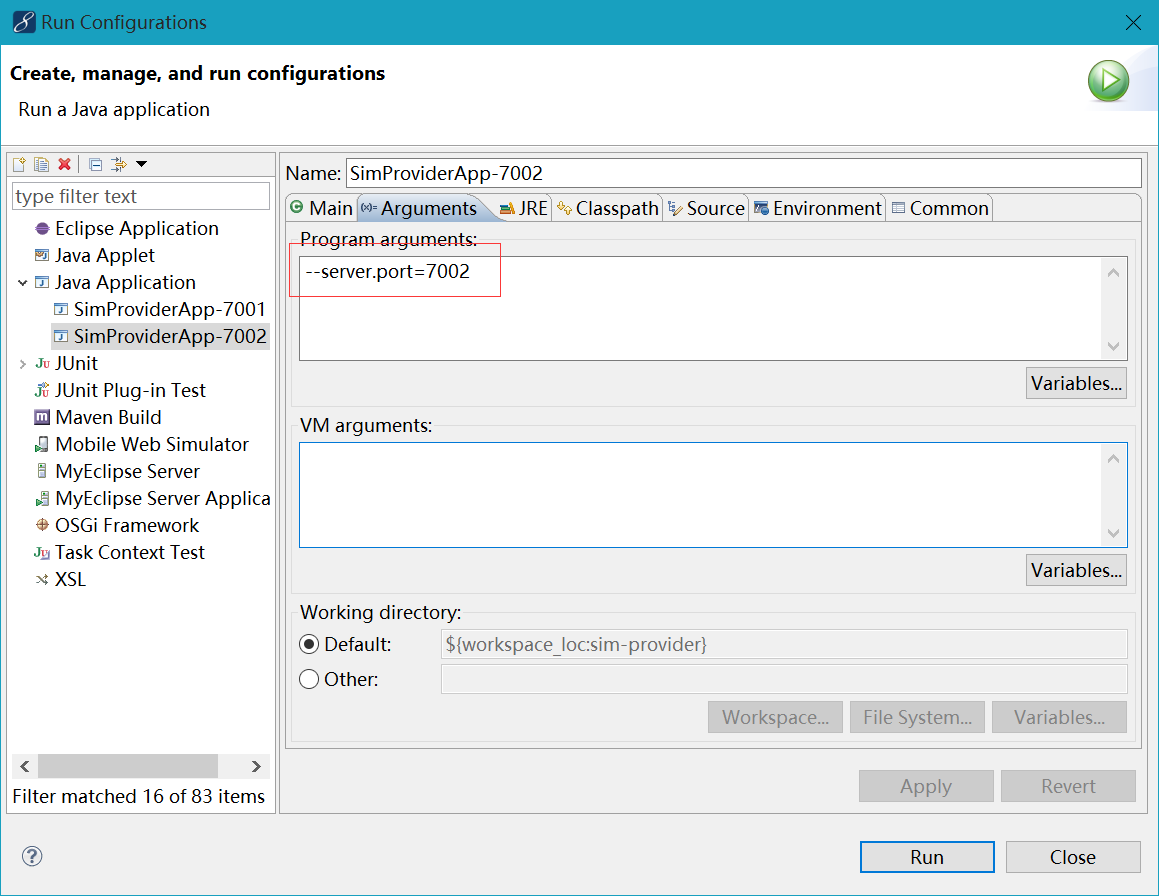This screenshot has width=1159, height=896.
Task: Select the OSGi Framework configuration type
Action: (x=126, y=526)
